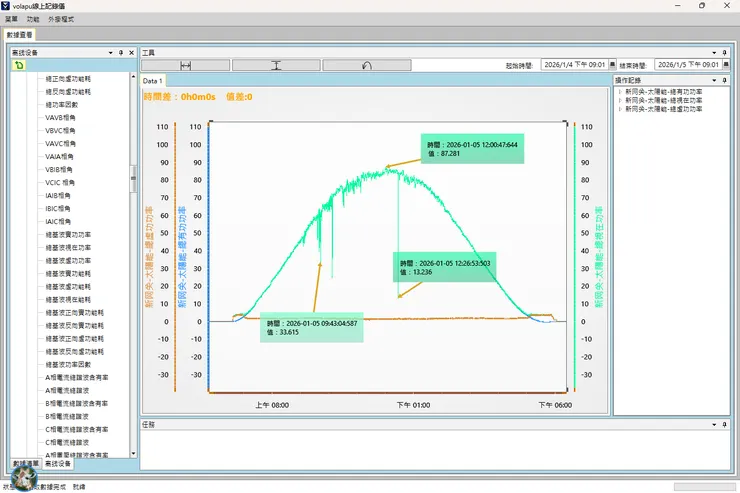Click the 87.281 peak value annotation box
Screen dimensions: 740x493
(472, 149)
